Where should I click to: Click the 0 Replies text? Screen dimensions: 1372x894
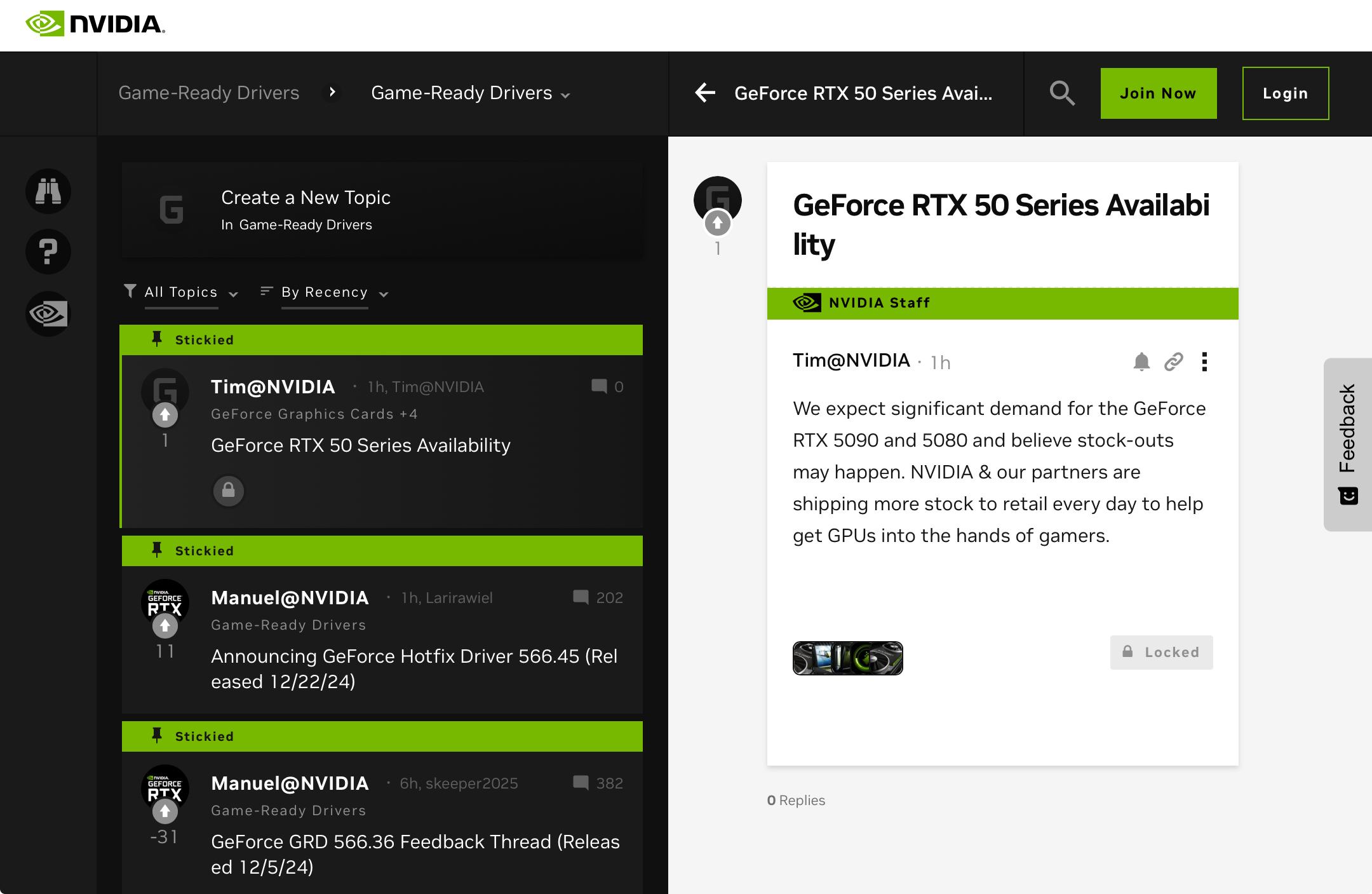796,800
